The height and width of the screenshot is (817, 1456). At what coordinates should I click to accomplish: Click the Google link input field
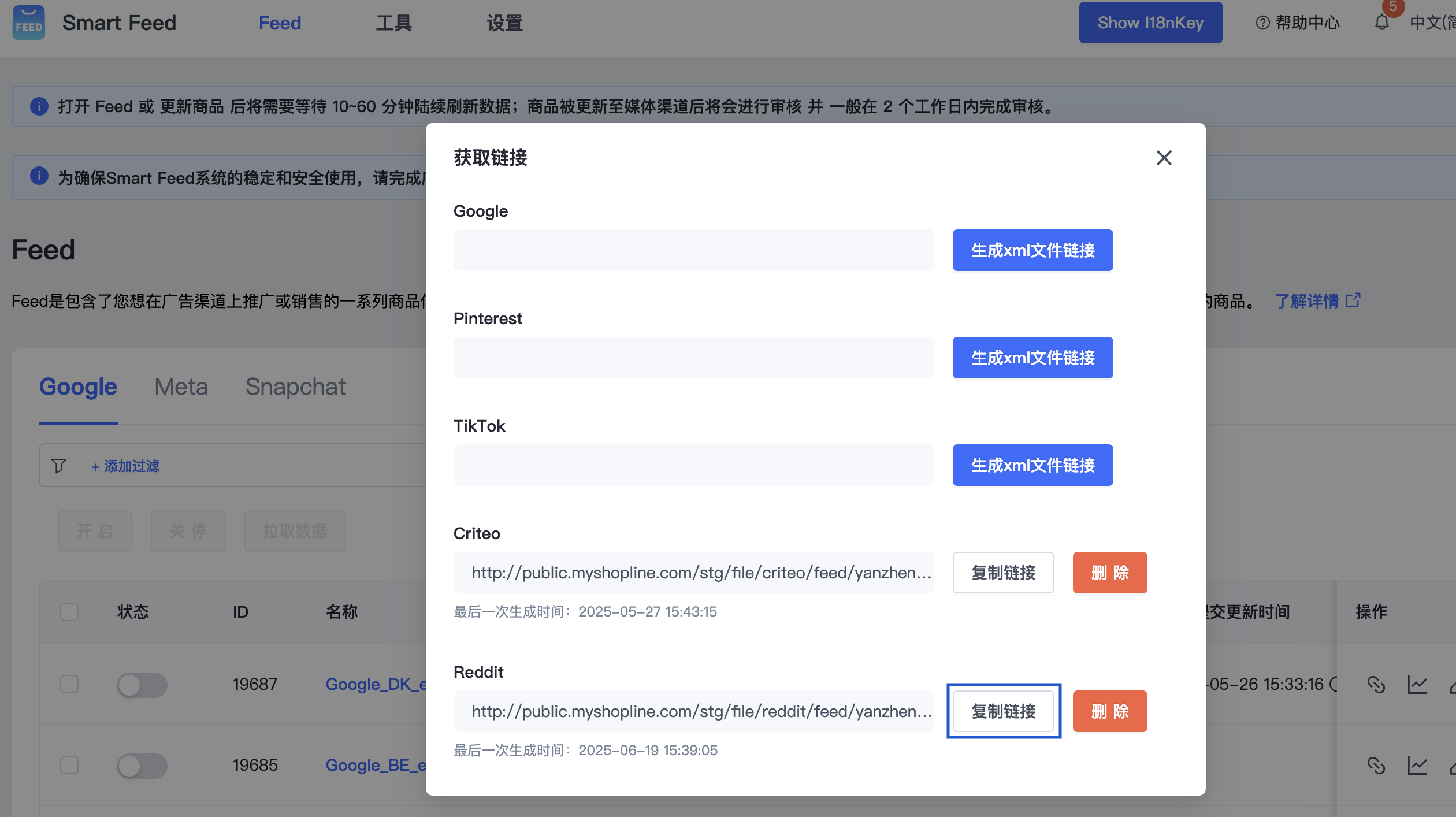click(x=693, y=250)
